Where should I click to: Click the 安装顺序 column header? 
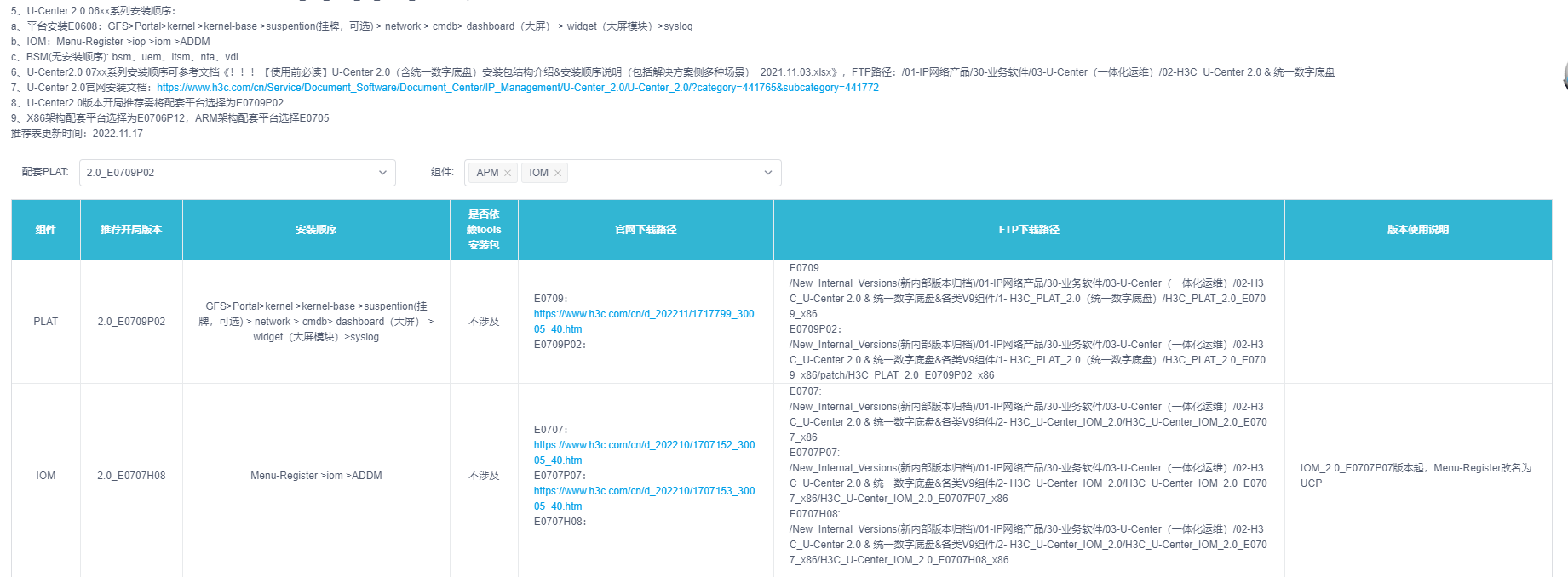(316, 230)
